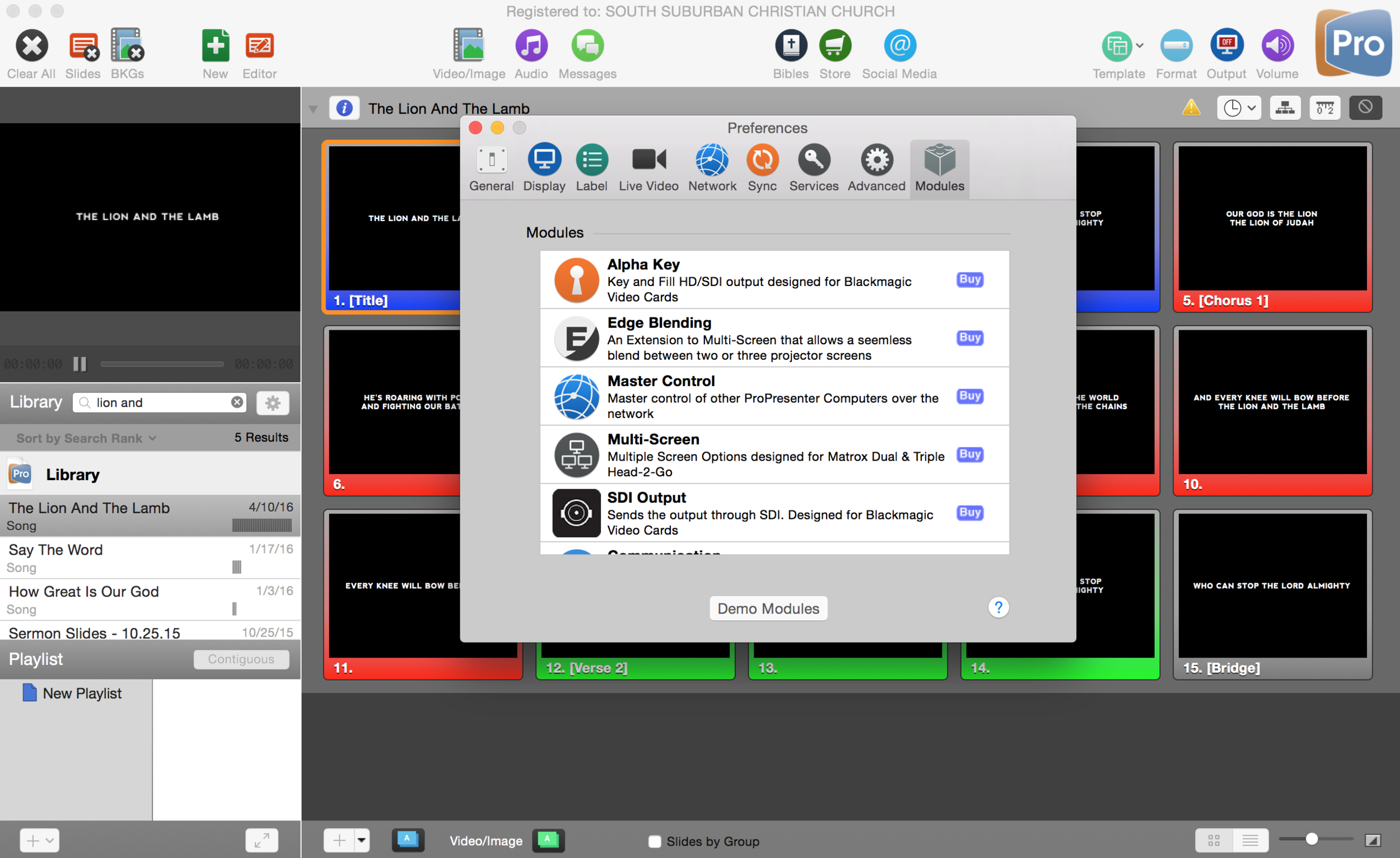Screen dimensions: 1400x858
Task: Open the Format toolbar
Action: coord(1175,46)
